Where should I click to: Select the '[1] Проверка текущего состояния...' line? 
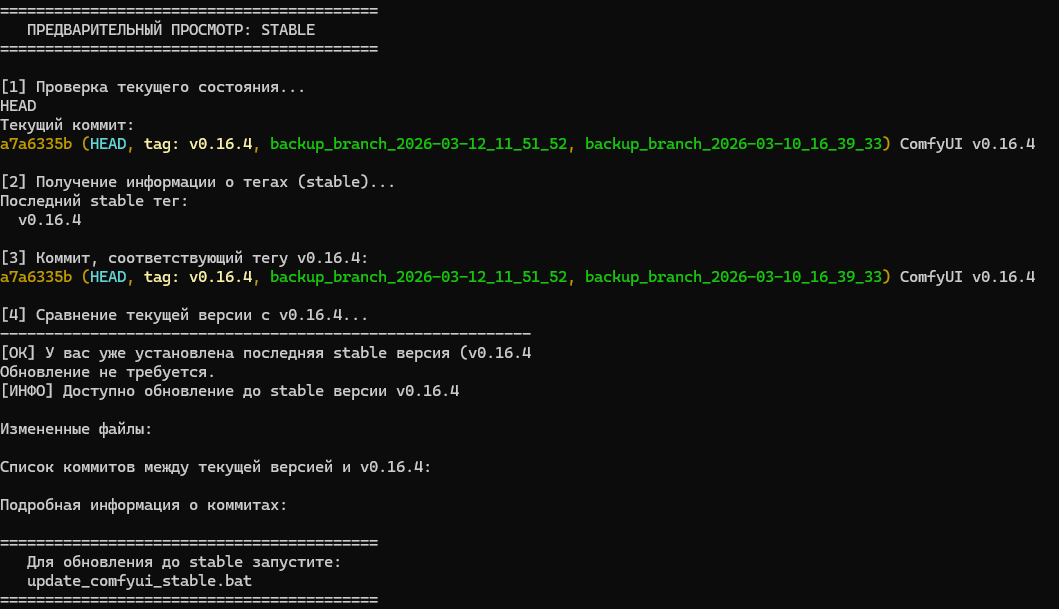[153, 87]
